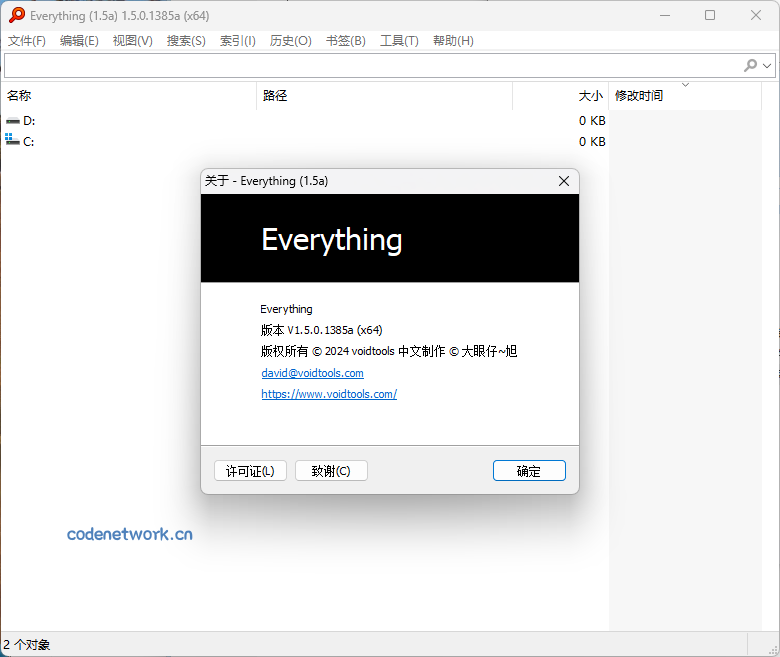Screen dimensions: 780x657
Task: Click the resize grip in status bar corner
Action: 774,649
